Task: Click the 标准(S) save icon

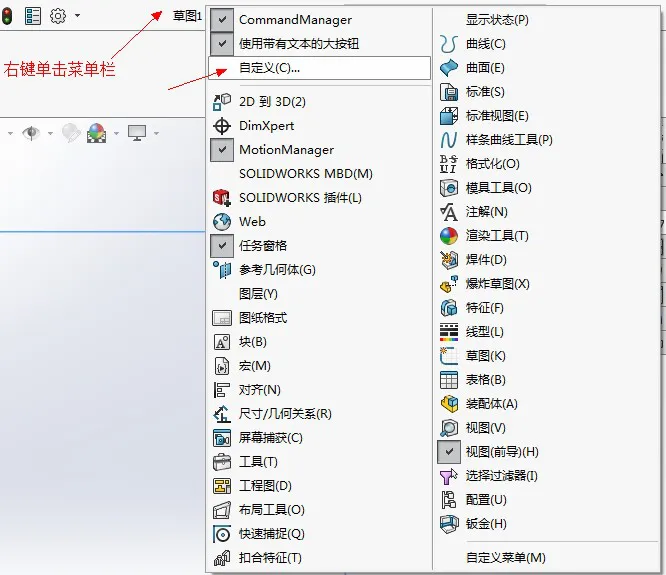Action: tap(449, 92)
